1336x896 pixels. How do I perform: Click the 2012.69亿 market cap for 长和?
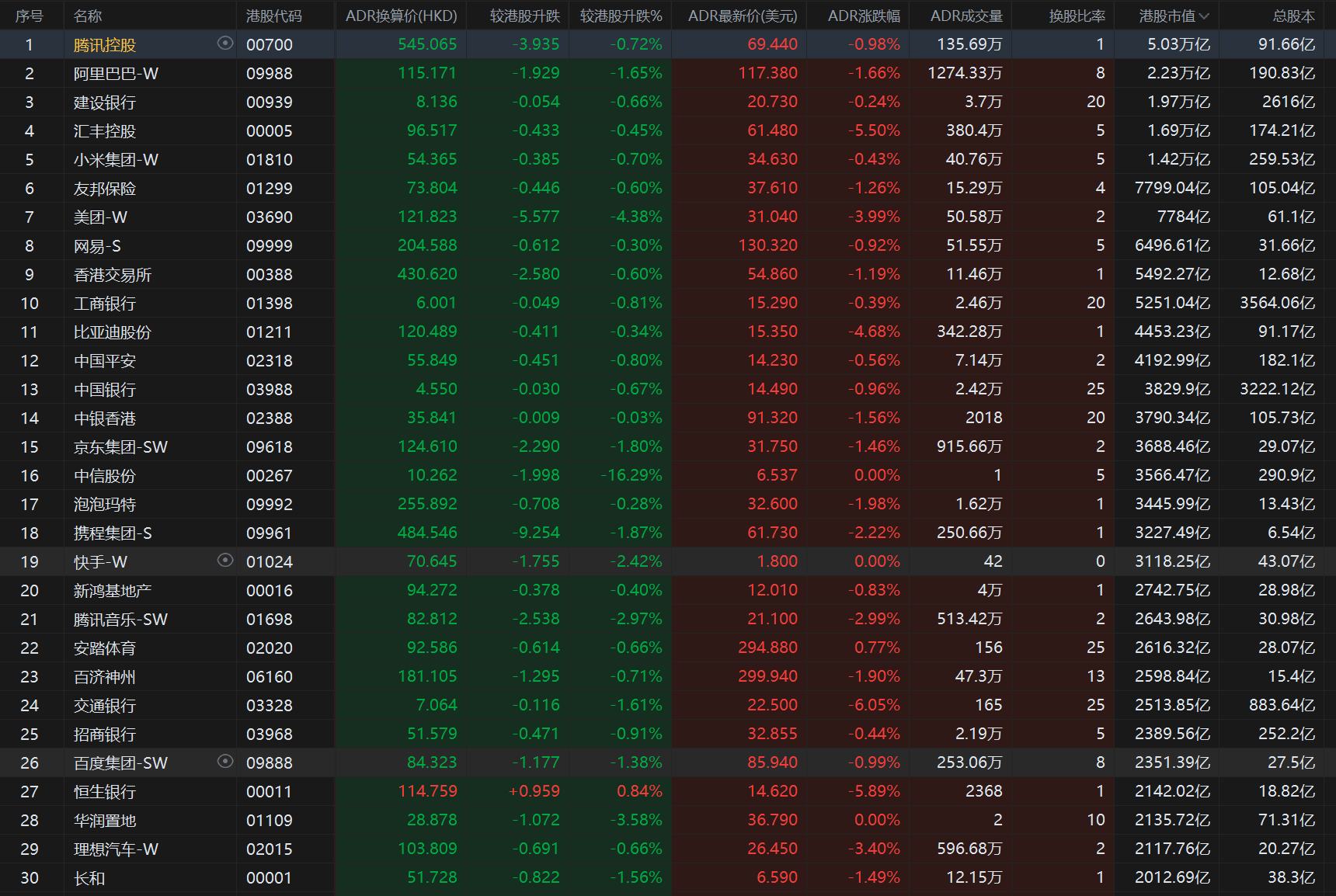pos(1172,877)
